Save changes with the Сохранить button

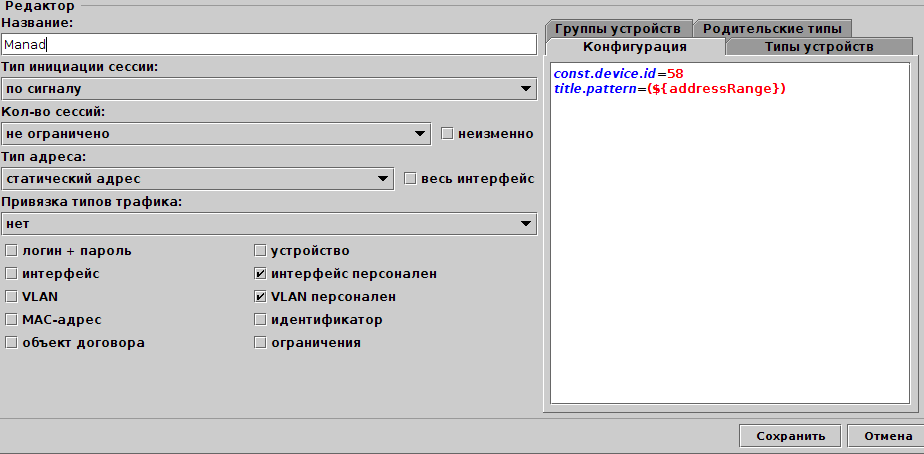[x=791, y=437]
